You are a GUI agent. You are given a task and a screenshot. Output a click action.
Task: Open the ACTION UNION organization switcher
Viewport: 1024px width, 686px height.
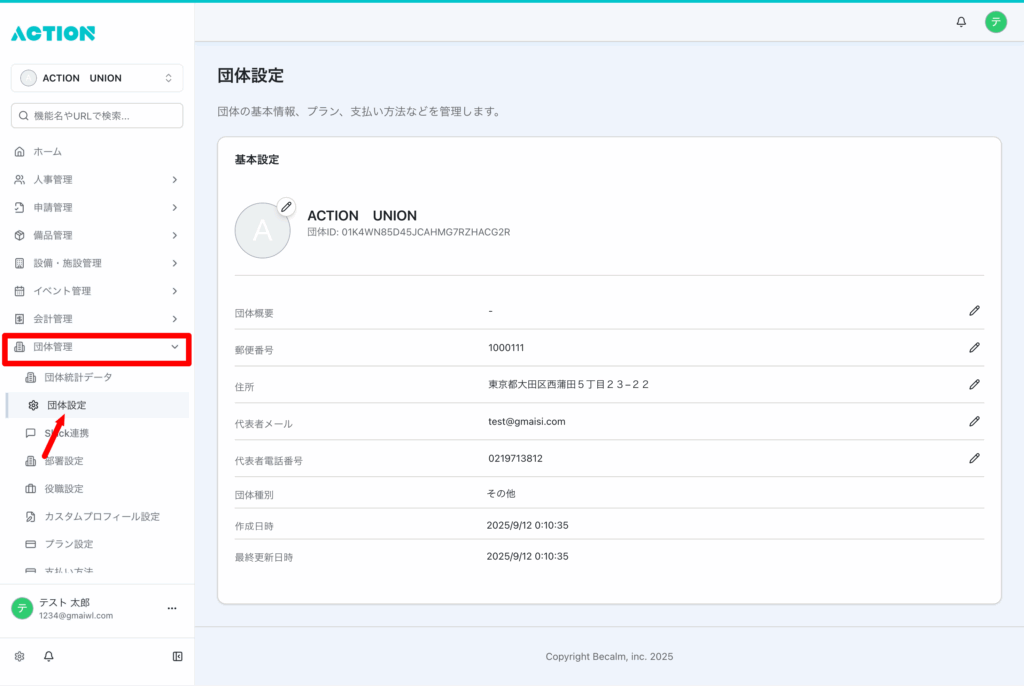pos(97,78)
